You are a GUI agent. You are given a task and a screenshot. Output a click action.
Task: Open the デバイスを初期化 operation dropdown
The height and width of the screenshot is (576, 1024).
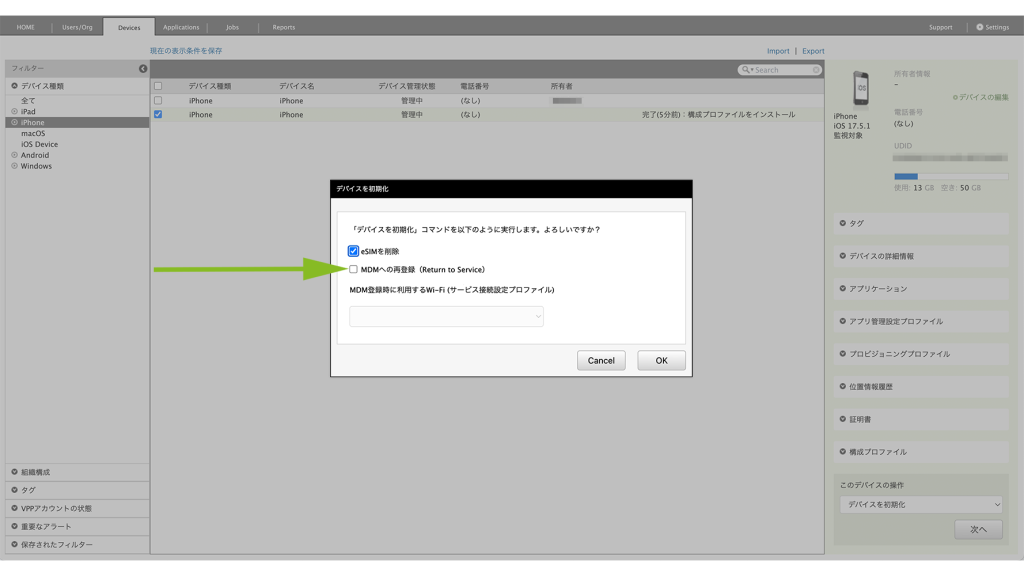(921, 505)
